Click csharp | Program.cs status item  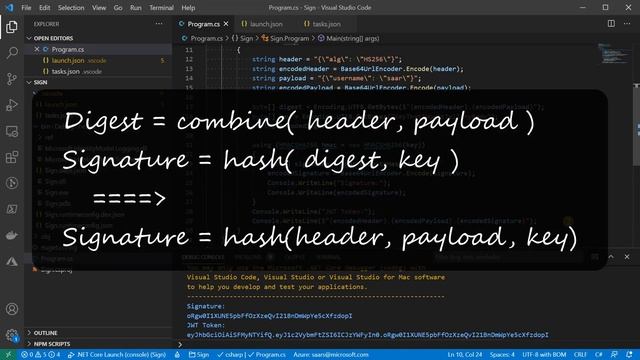tap(251, 354)
